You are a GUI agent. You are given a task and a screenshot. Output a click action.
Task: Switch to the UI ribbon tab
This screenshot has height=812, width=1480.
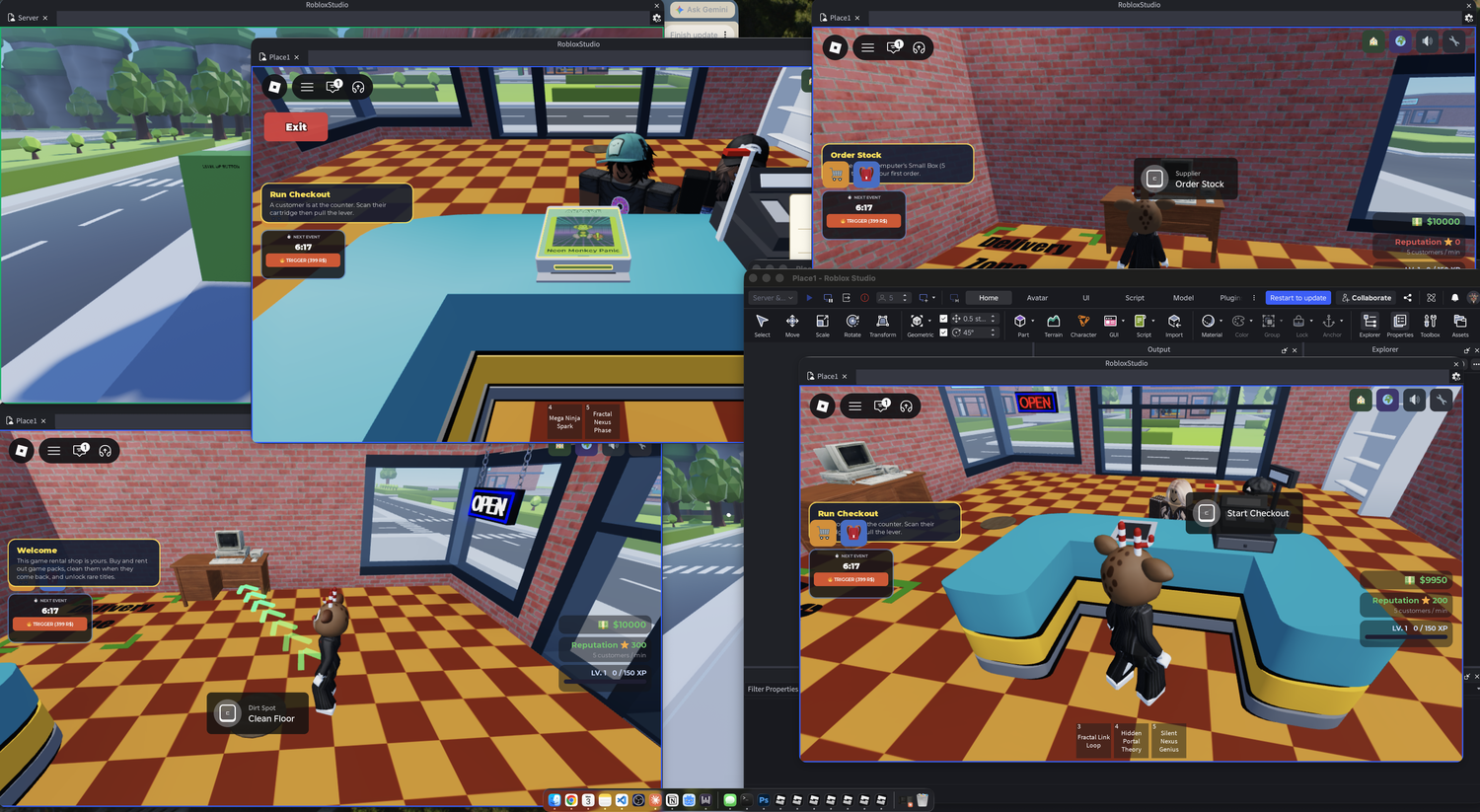coord(1086,298)
